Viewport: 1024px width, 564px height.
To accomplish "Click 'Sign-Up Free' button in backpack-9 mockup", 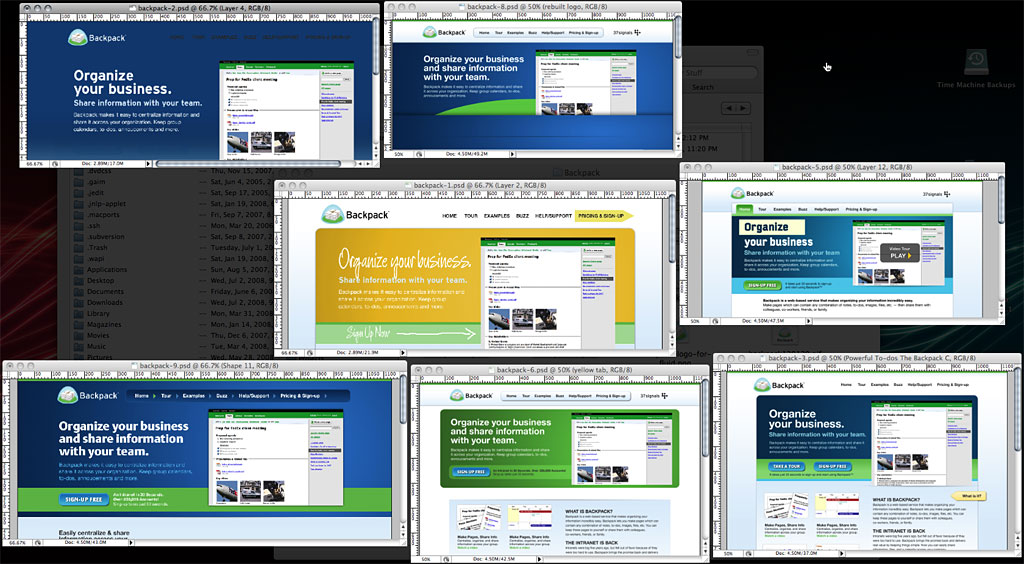I will (84, 499).
